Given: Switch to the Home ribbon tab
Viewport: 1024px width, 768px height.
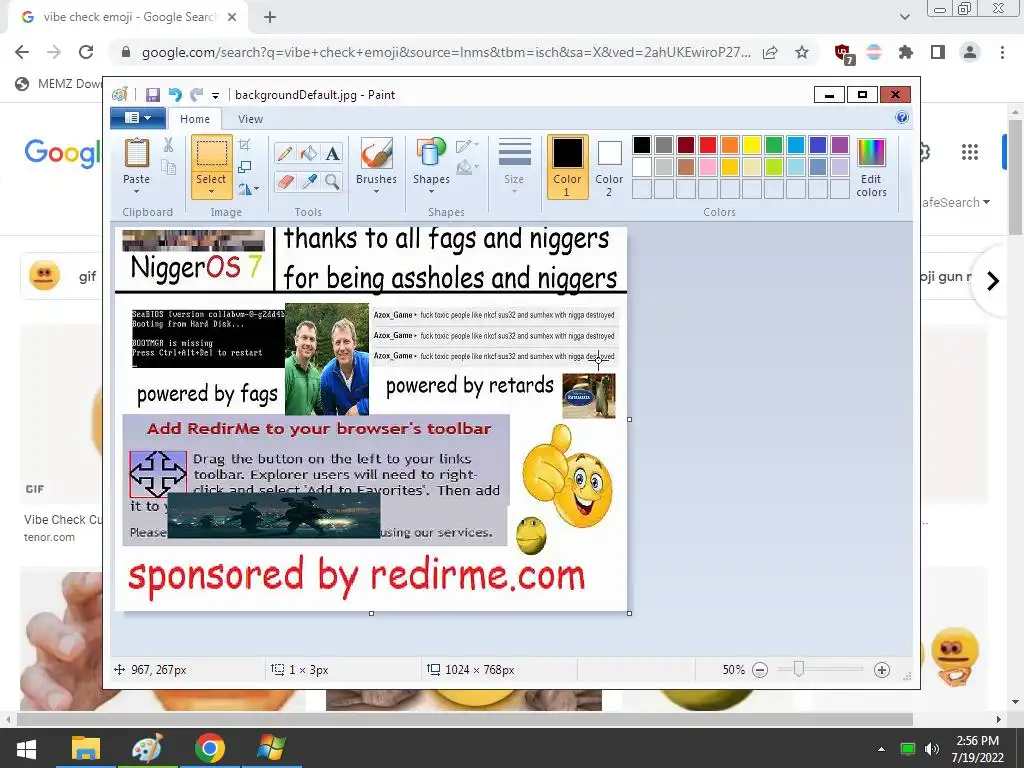Looking at the screenshot, I should coord(195,119).
